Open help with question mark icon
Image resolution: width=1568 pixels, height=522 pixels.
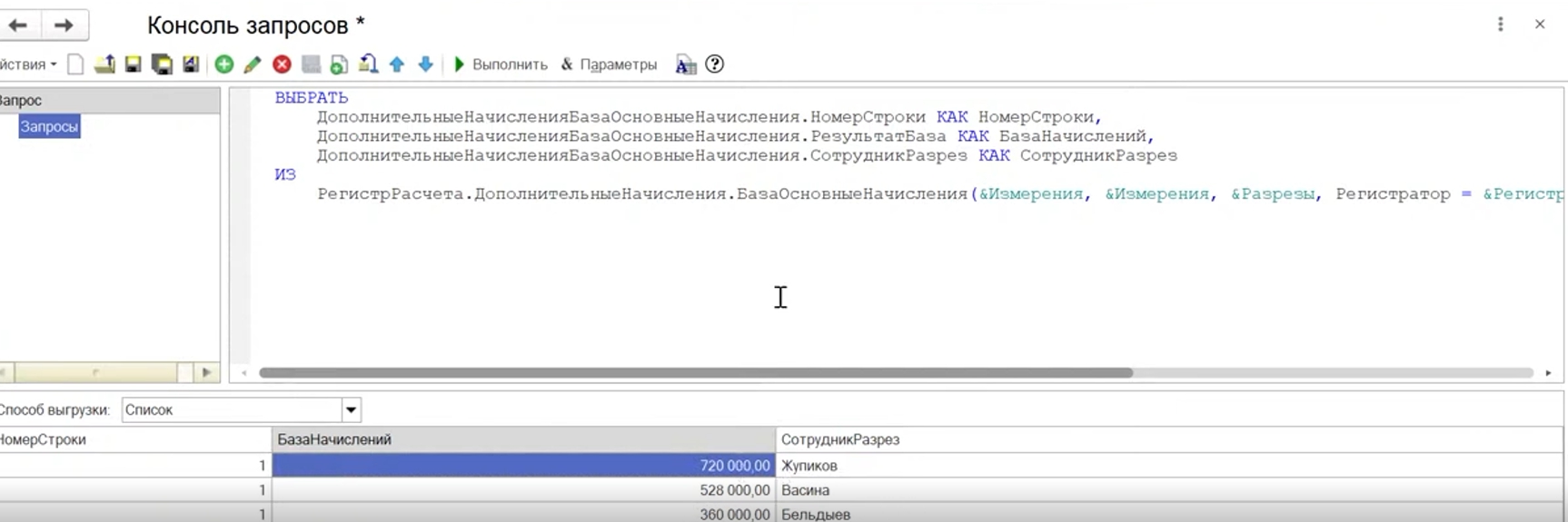click(x=715, y=64)
